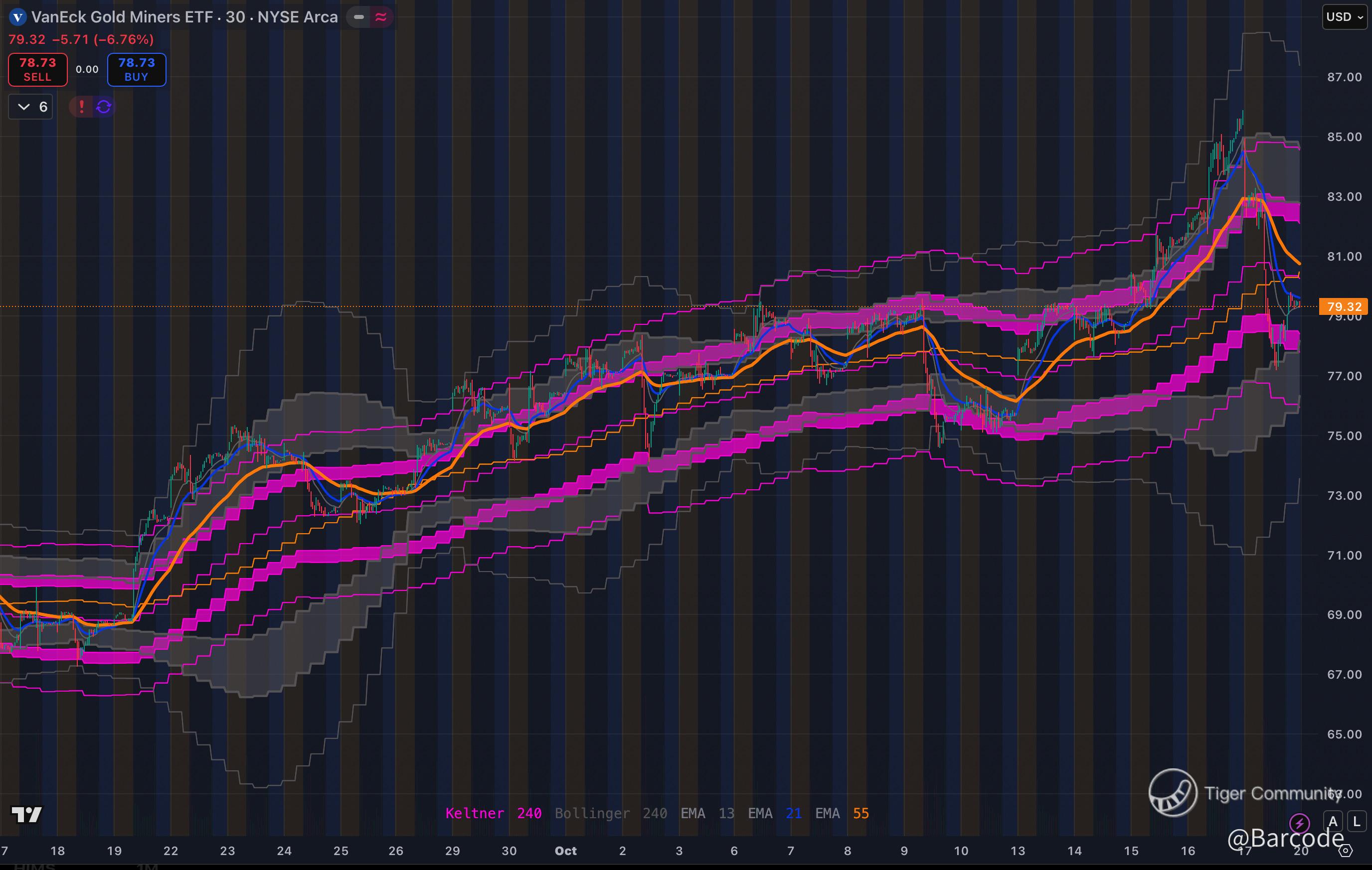Click the purple refresh cycle icon
1372x870 pixels.
tap(104, 107)
